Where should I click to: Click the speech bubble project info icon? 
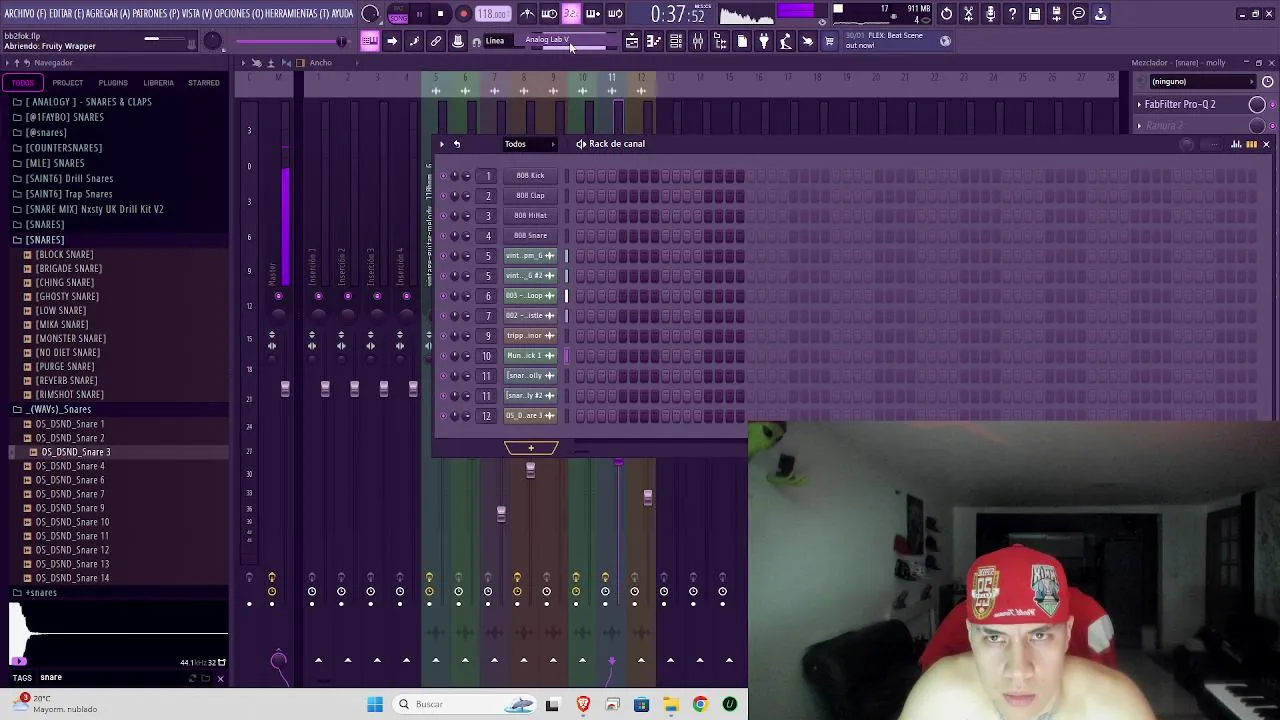point(1078,14)
